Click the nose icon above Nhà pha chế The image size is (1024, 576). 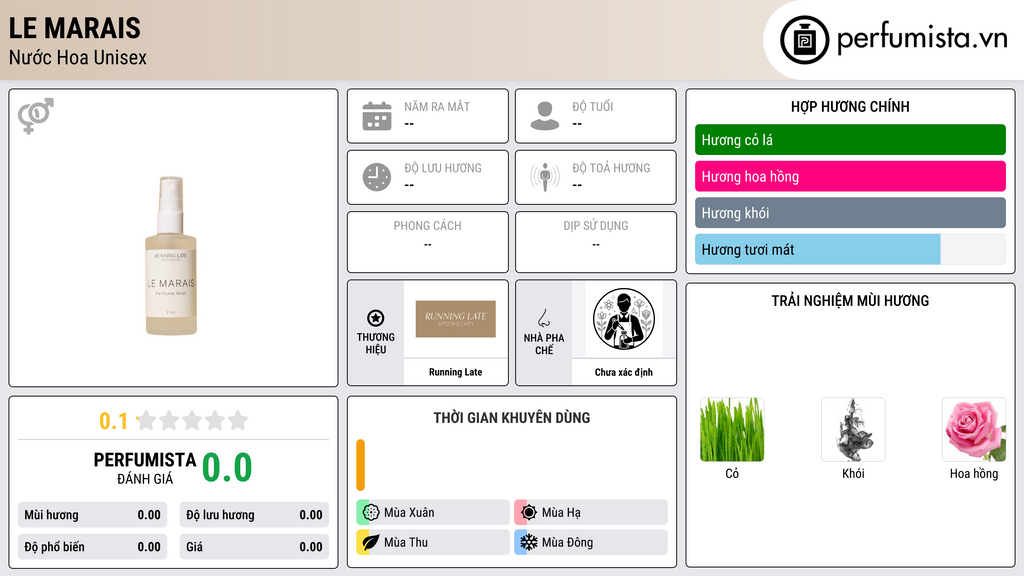[543, 318]
